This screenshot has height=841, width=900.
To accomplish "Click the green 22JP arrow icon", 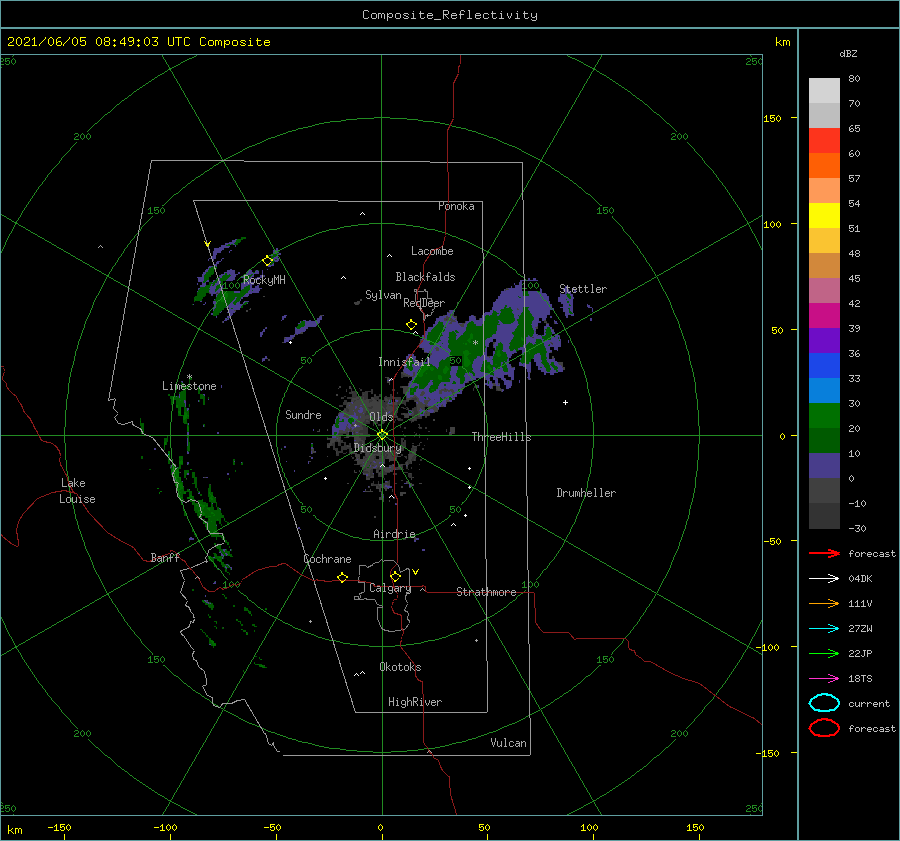I will pos(824,653).
